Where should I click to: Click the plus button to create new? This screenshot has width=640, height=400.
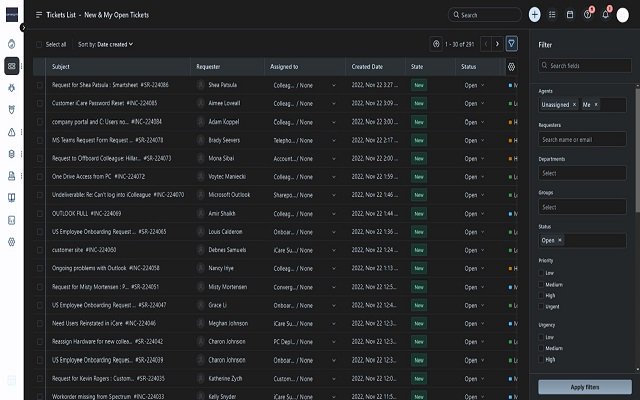534,15
